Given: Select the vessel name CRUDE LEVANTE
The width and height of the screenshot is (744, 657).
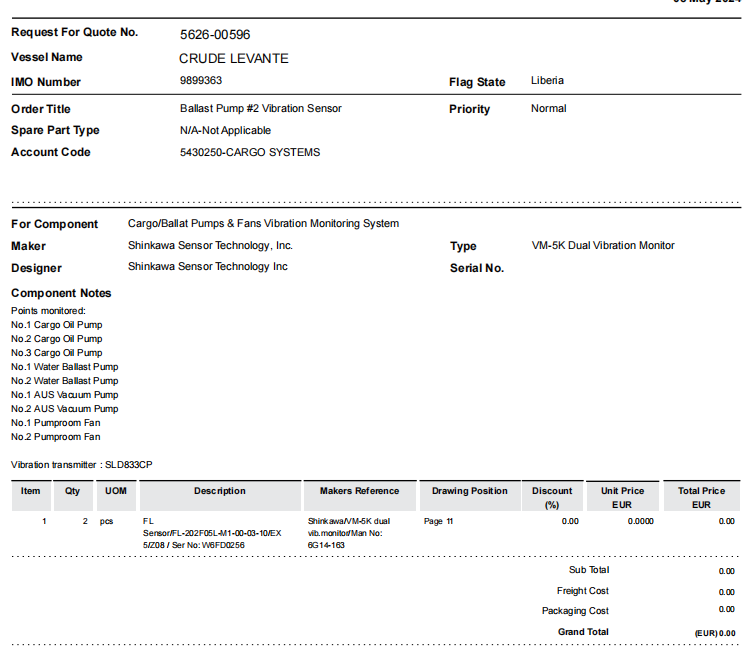Looking at the screenshot, I should (233, 58).
